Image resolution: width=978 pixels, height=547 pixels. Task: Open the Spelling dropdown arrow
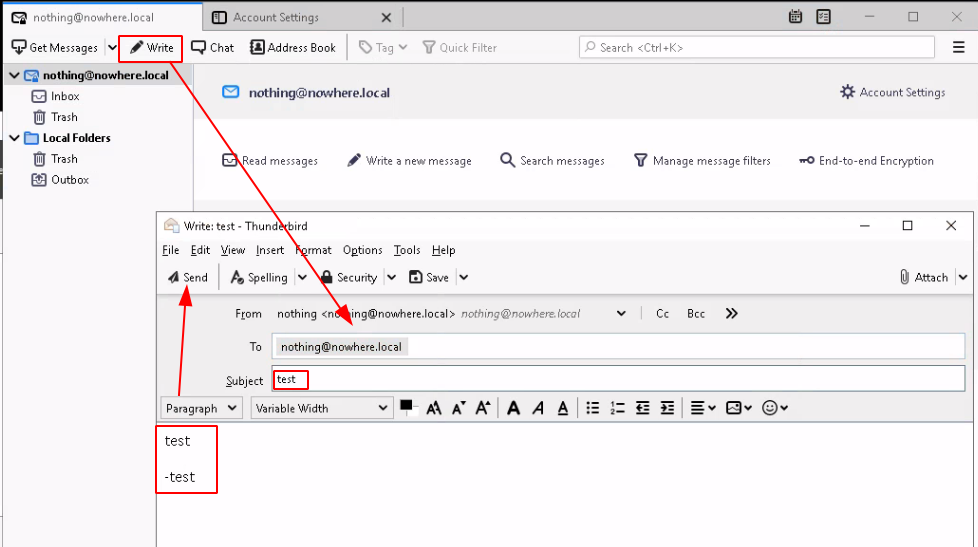(x=303, y=278)
